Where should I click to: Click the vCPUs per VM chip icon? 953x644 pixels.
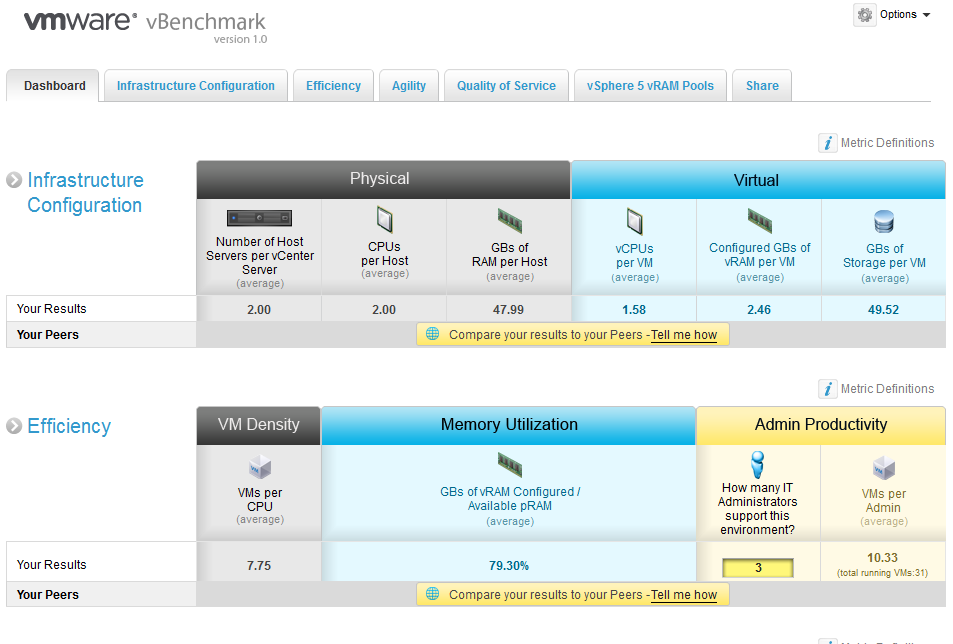click(x=635, y=221)
